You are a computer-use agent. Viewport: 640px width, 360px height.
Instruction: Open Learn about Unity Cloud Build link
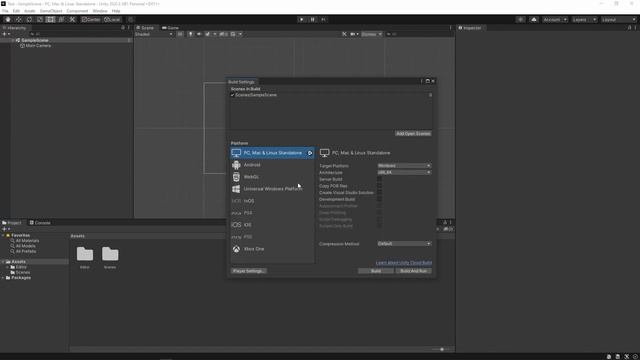(404, 263)
